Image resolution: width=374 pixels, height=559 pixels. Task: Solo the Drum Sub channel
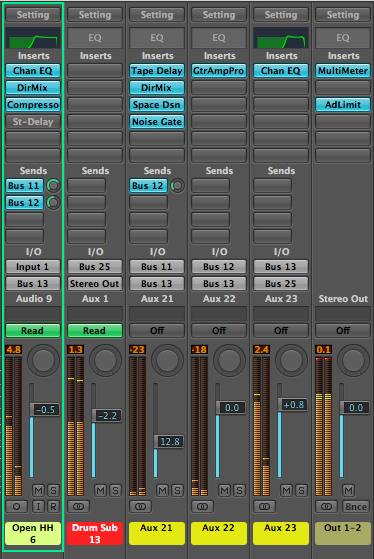tap(115, 491)
